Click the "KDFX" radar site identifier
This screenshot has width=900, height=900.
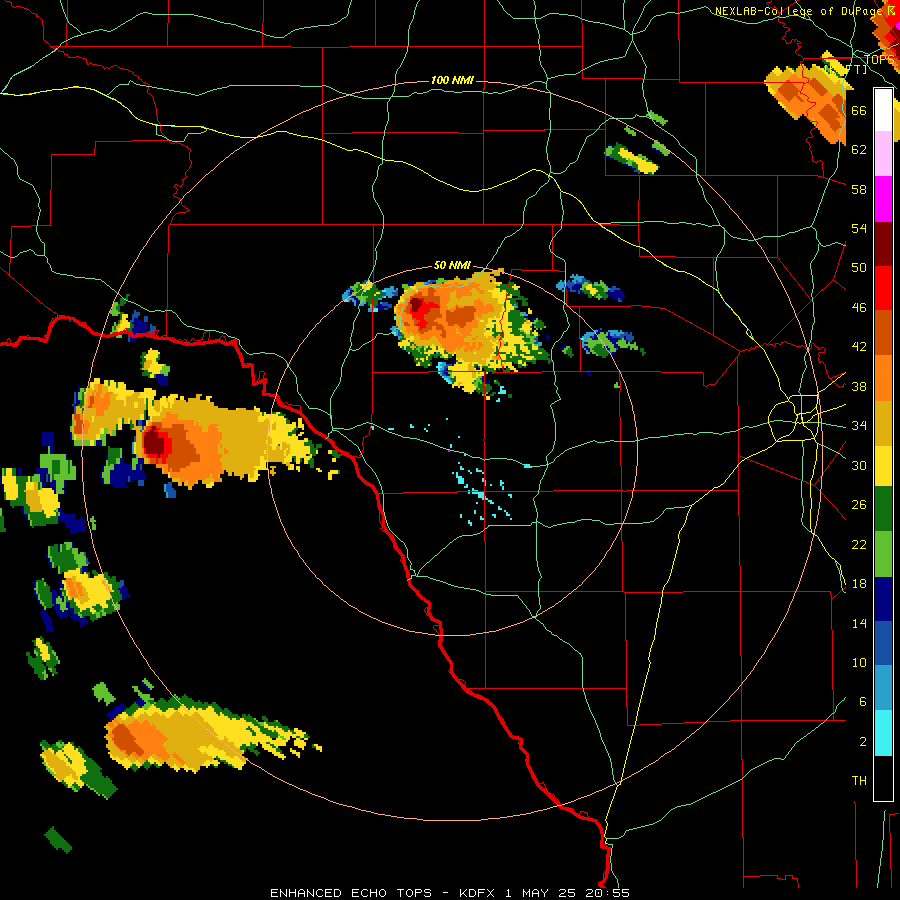tap(479, 893)
